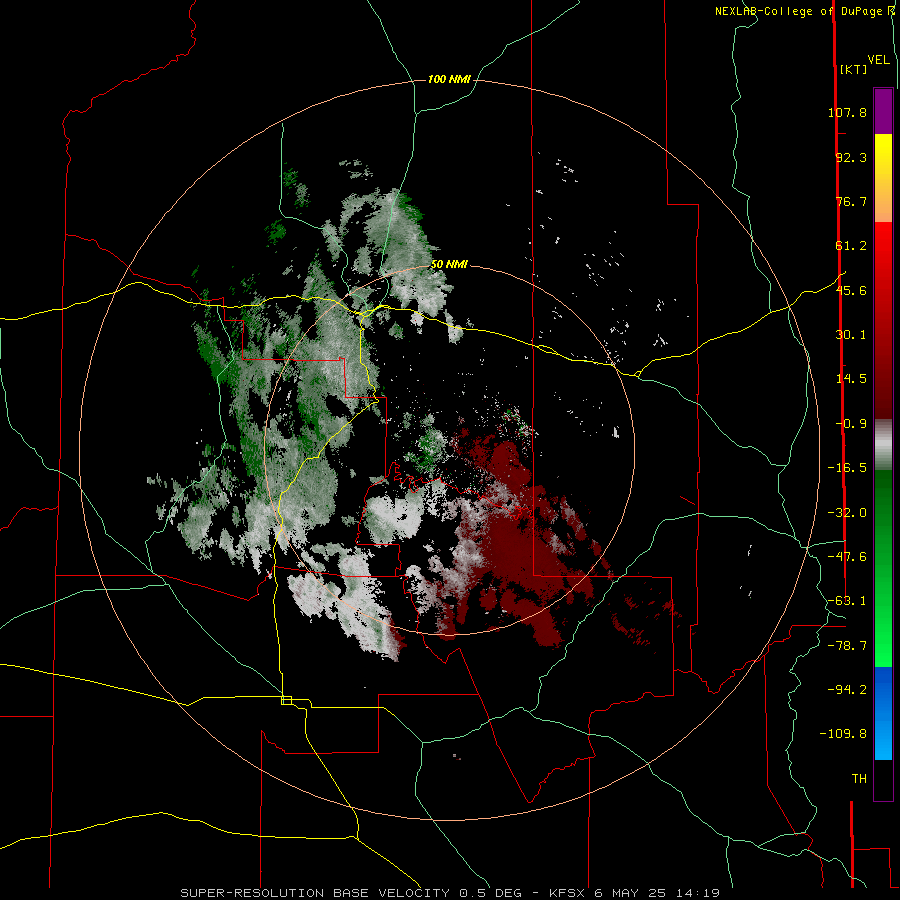Viewport: 900px width, 900px height.
Task: Pick the purple segment of velocity color bar
Action: (883, 111)
